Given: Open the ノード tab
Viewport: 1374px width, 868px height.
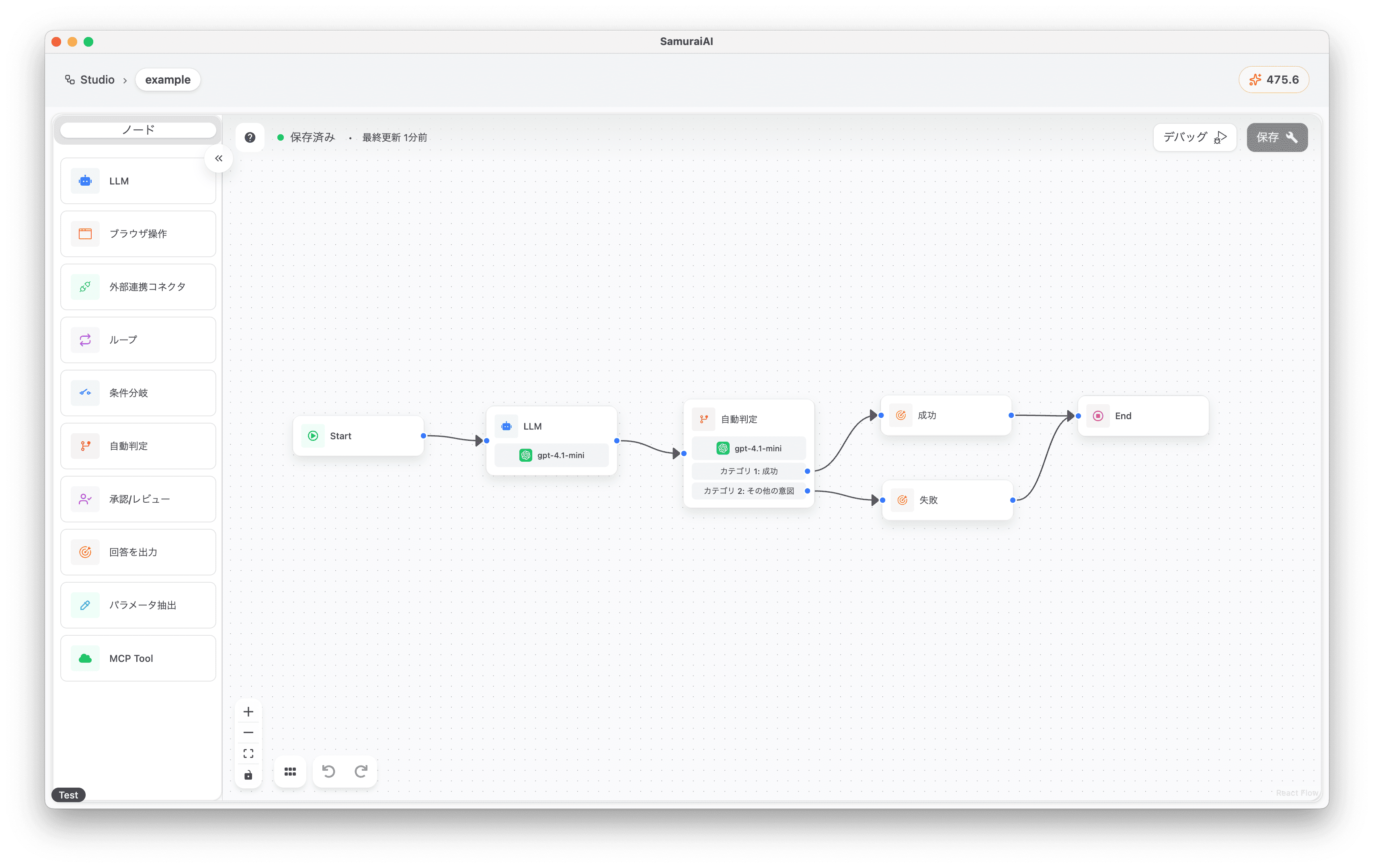Looking at the screenshot, I should click(138, 130).
